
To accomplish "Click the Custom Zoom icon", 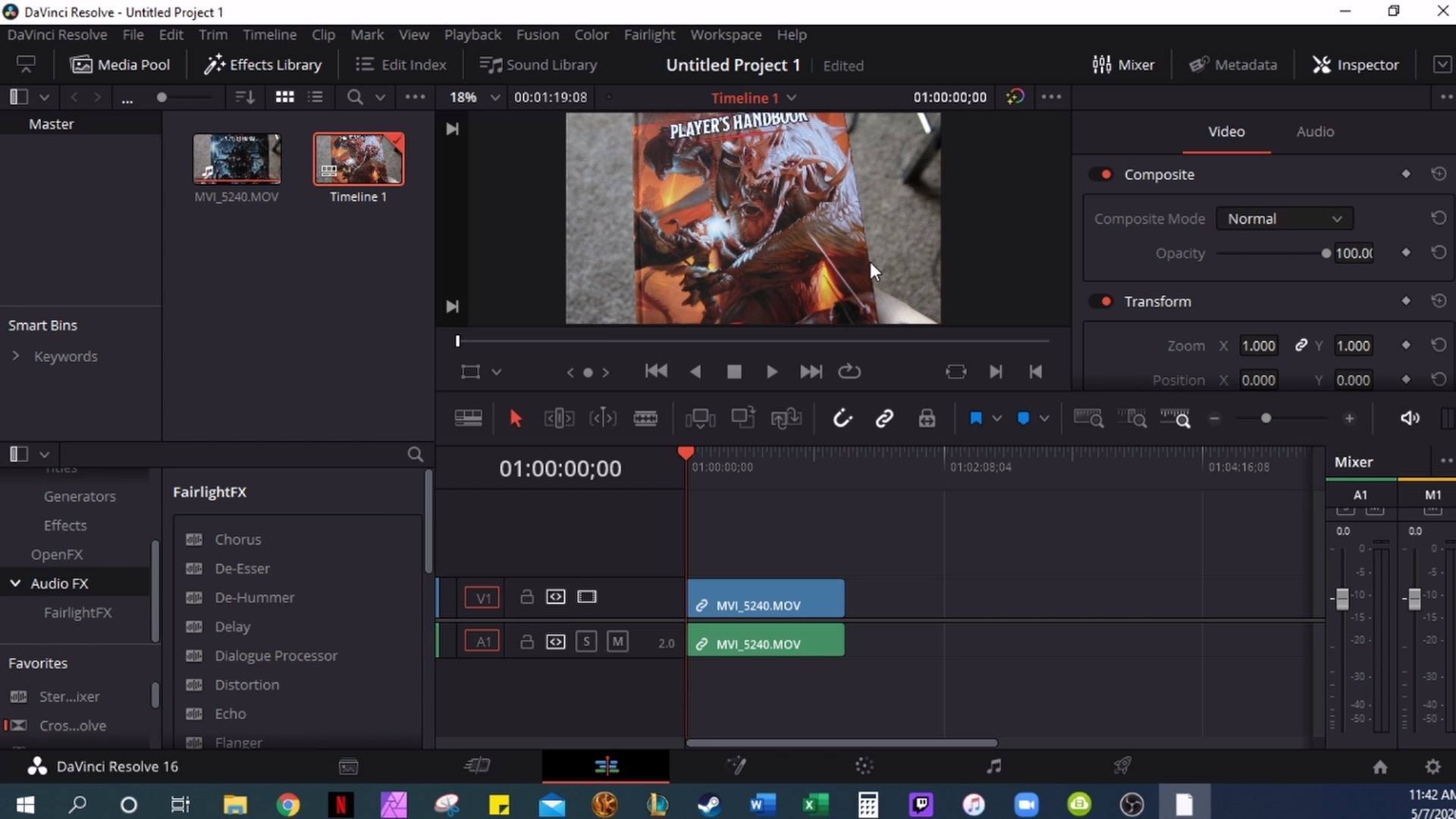I will pos(1175,419).
